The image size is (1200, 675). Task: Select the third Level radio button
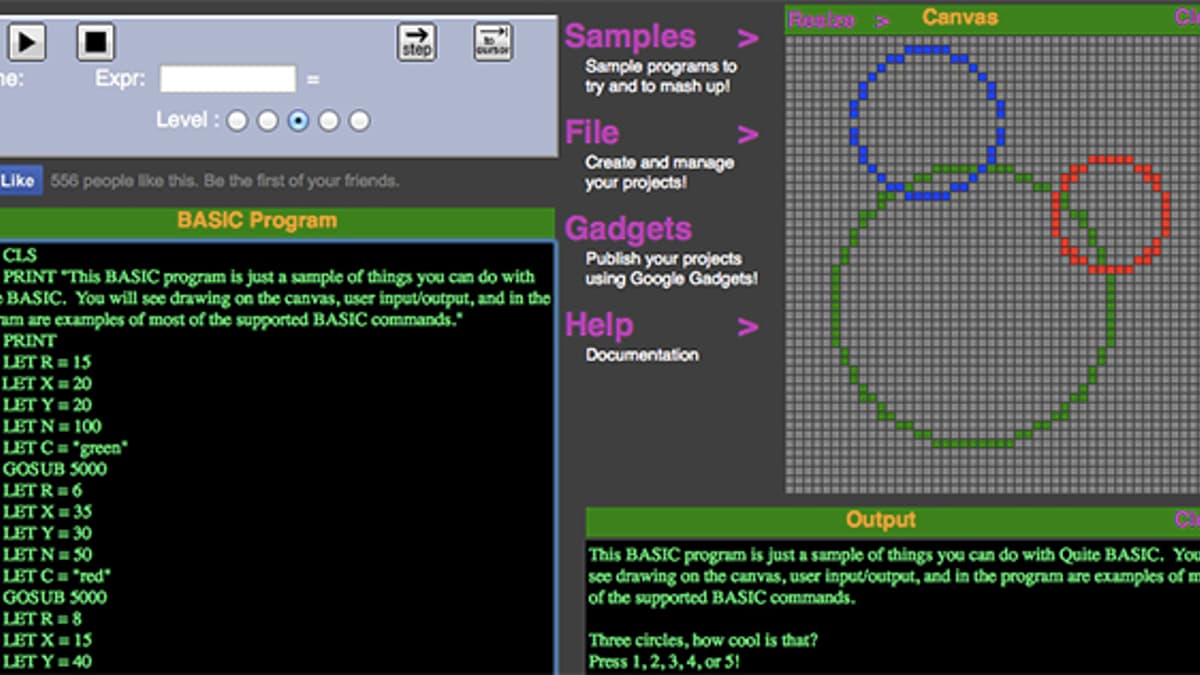298,121
